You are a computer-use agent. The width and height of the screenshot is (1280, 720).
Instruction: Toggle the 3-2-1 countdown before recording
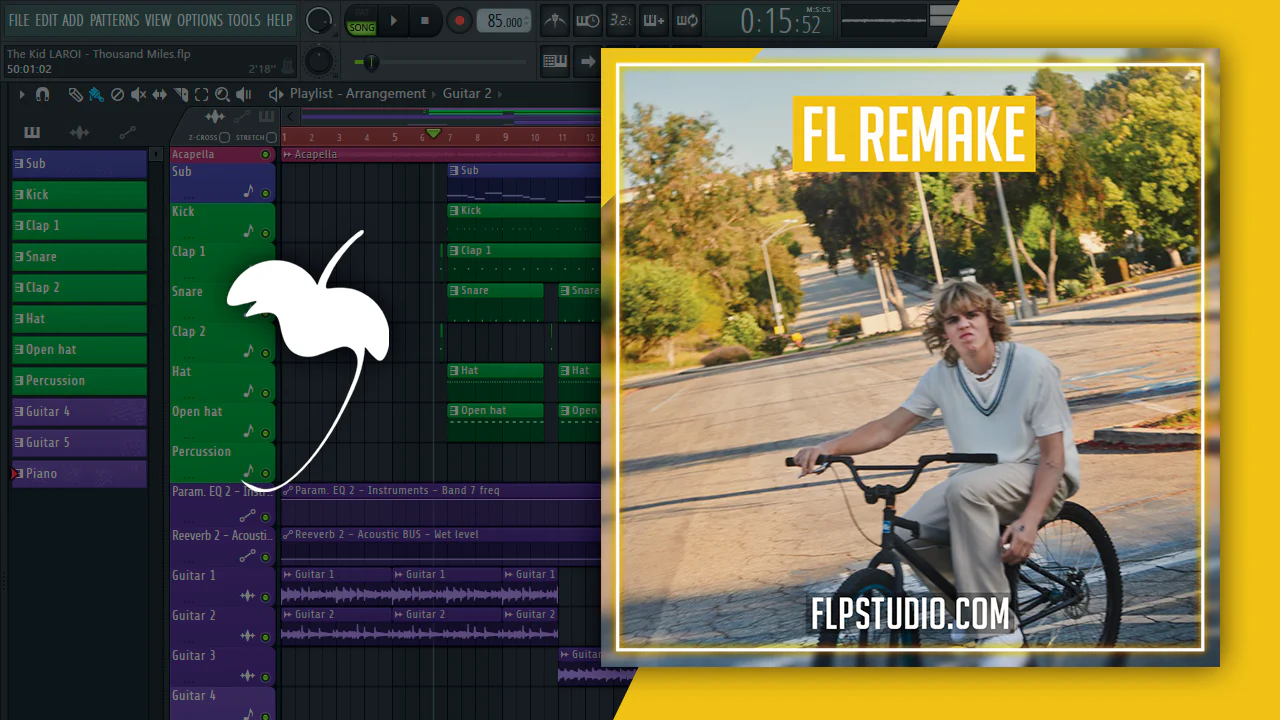point(621,20)
